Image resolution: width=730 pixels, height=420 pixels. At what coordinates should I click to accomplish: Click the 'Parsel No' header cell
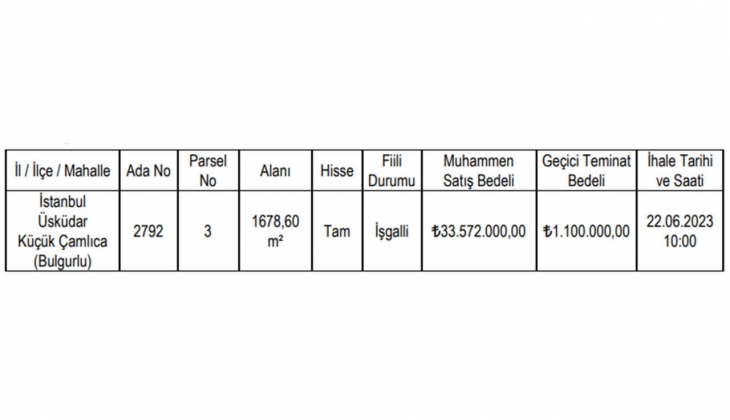(207, 171)
